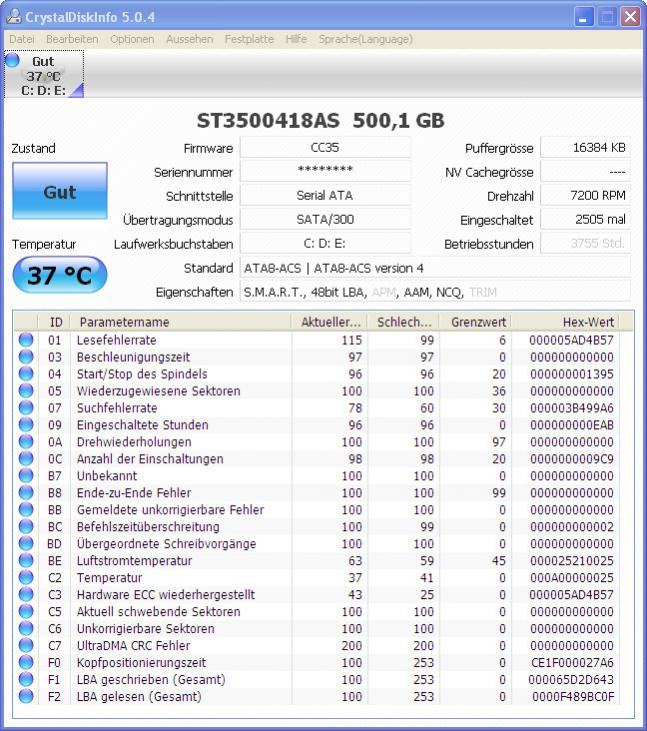Click the ST3500418AS 500,1 GB heading
The width and height of the screenshot is (647, 731).
pos(320,121)
